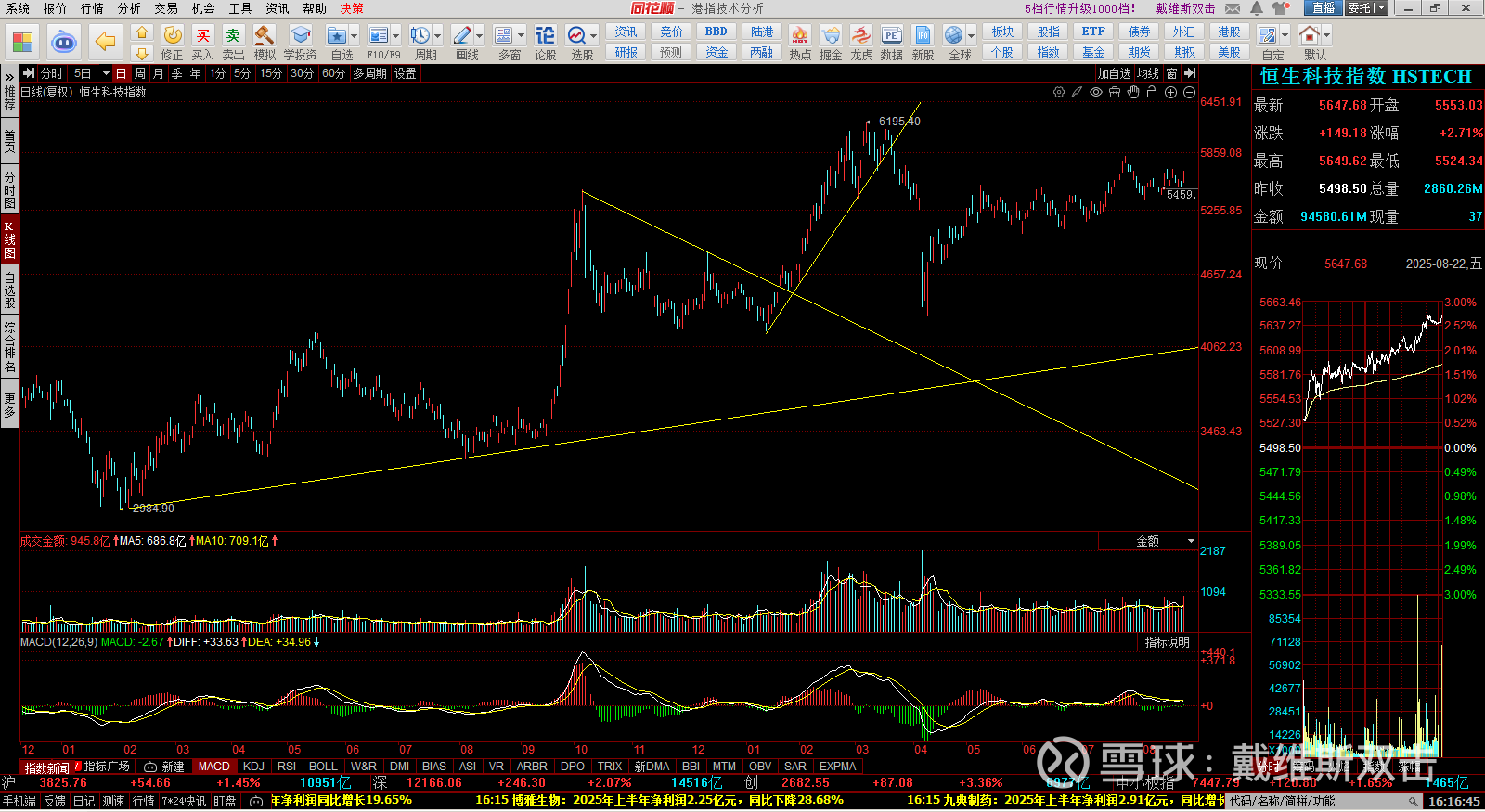The height and width of the screenshot is (812, 1485).
Task: Expand the 5日 period dropdown arrow
Action: coord(106,73)
